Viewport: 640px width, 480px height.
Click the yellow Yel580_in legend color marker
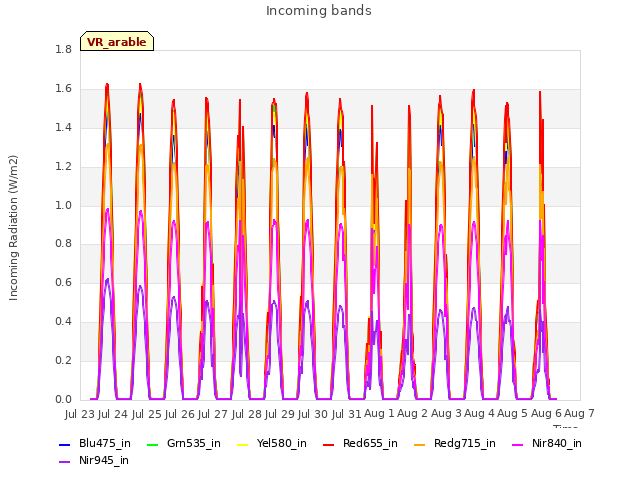click(x=242, y=444)
